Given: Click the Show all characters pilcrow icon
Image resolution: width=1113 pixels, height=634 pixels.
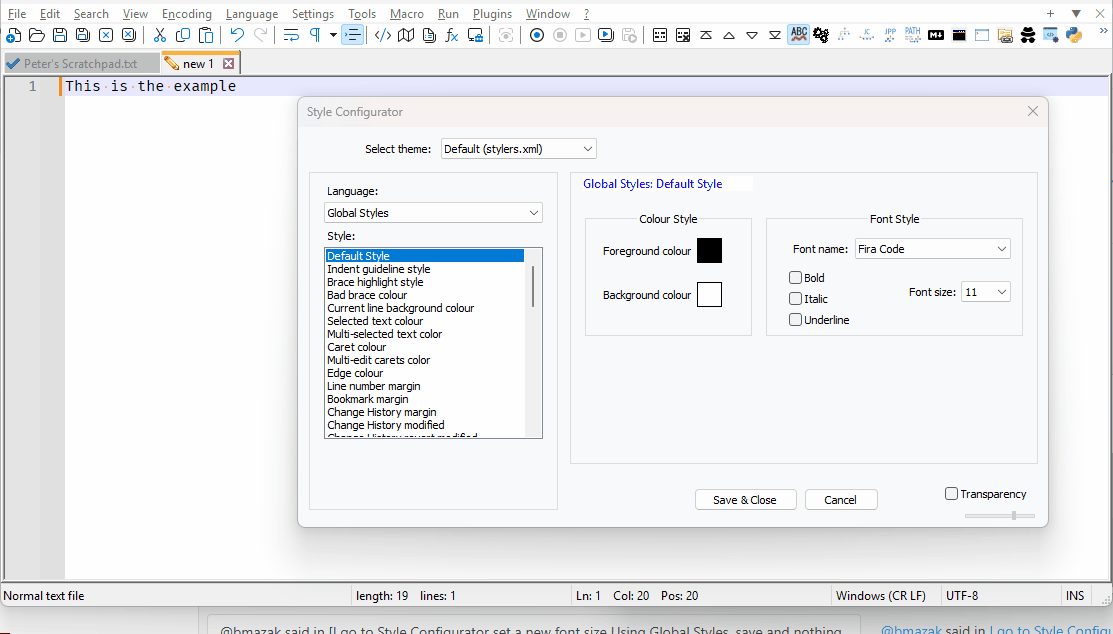Looking at the screenshot, I should pos(314,35).
